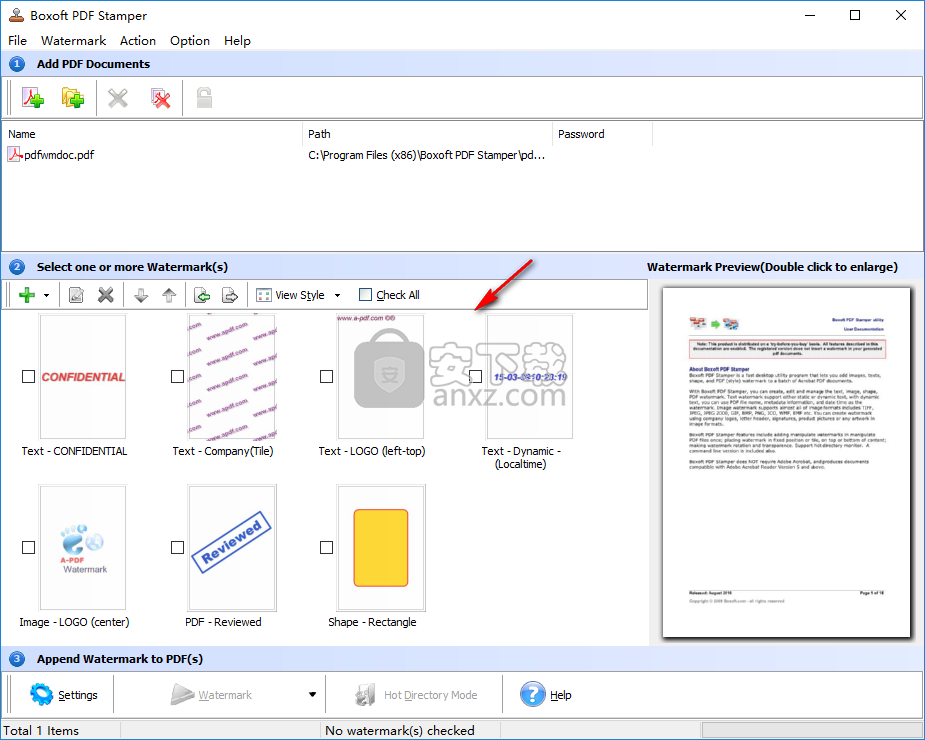Check the Text - LOGO (left-top) watermark
Image resolution: width=925 pixels, height=740 pixels.
point(326,376)
